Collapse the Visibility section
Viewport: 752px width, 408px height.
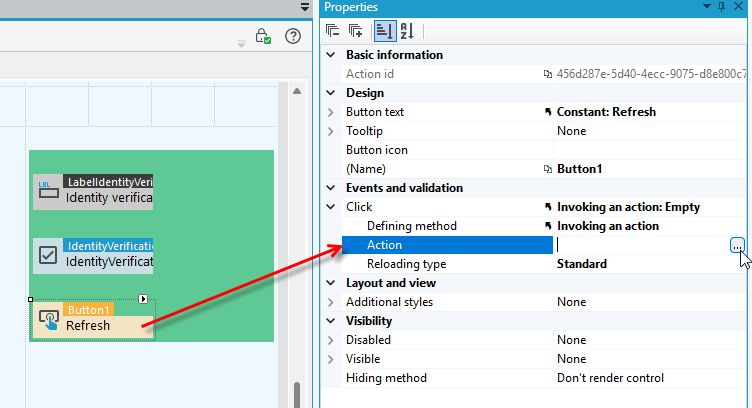tap(331, 320)
